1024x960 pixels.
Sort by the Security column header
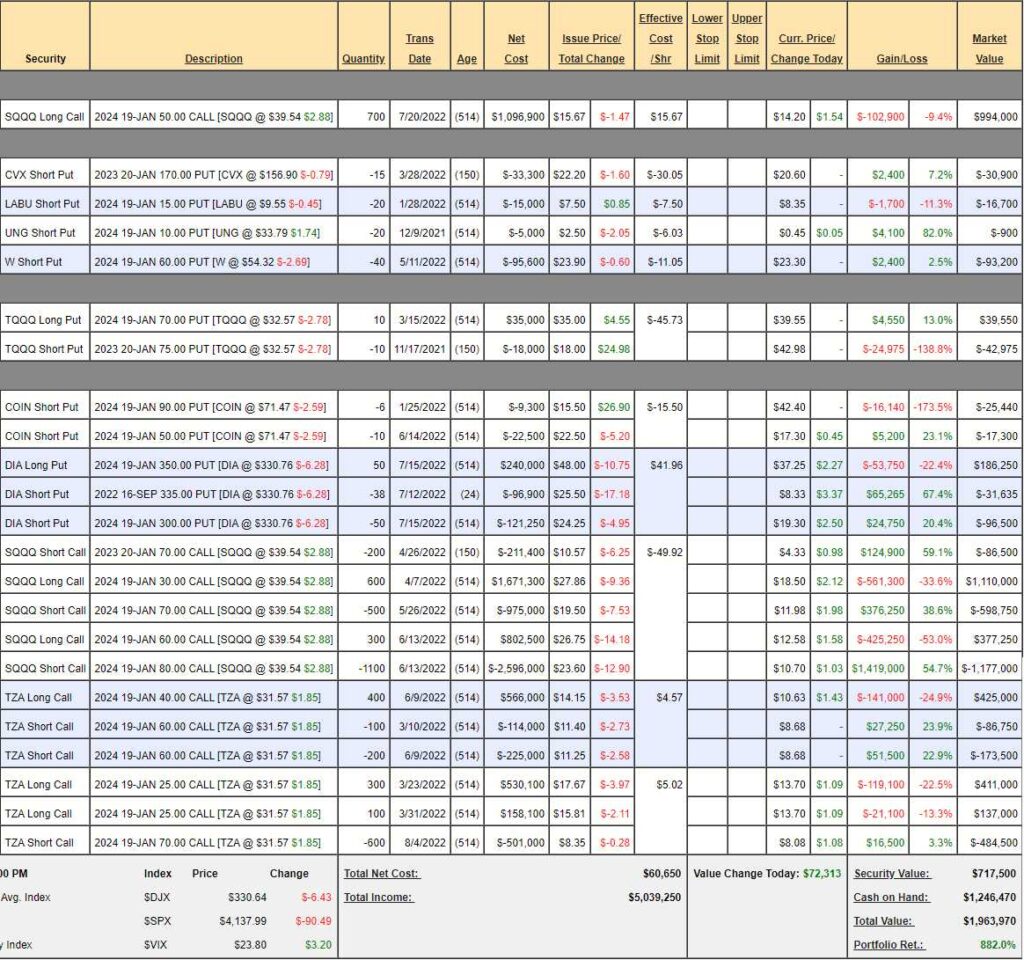[x=45, y=58]
